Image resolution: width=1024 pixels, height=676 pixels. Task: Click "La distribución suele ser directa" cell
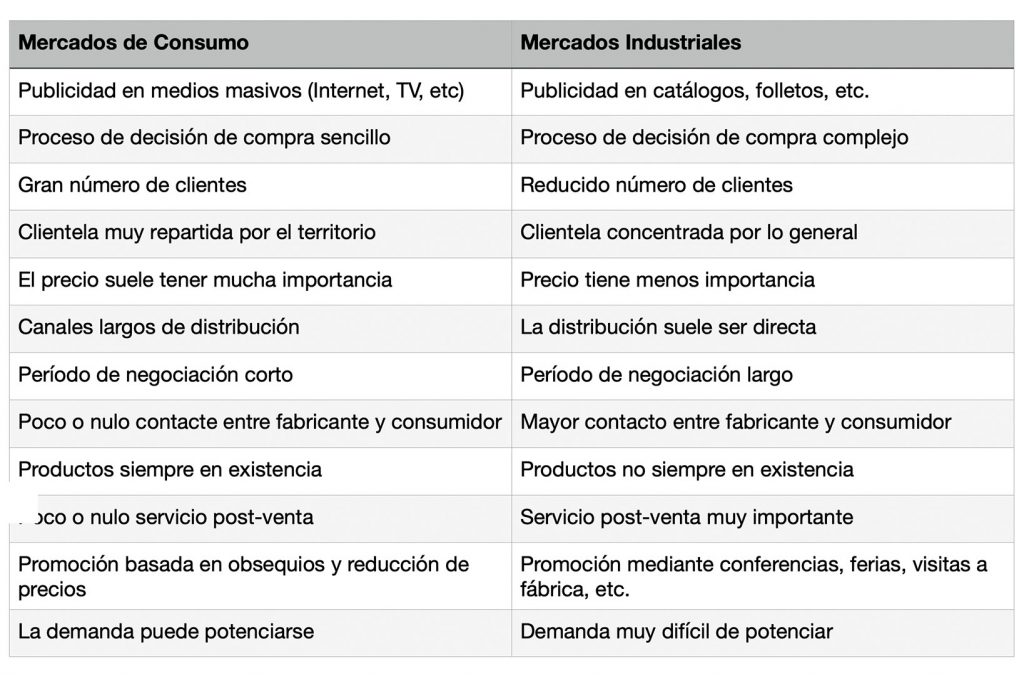tap(668, 327)
